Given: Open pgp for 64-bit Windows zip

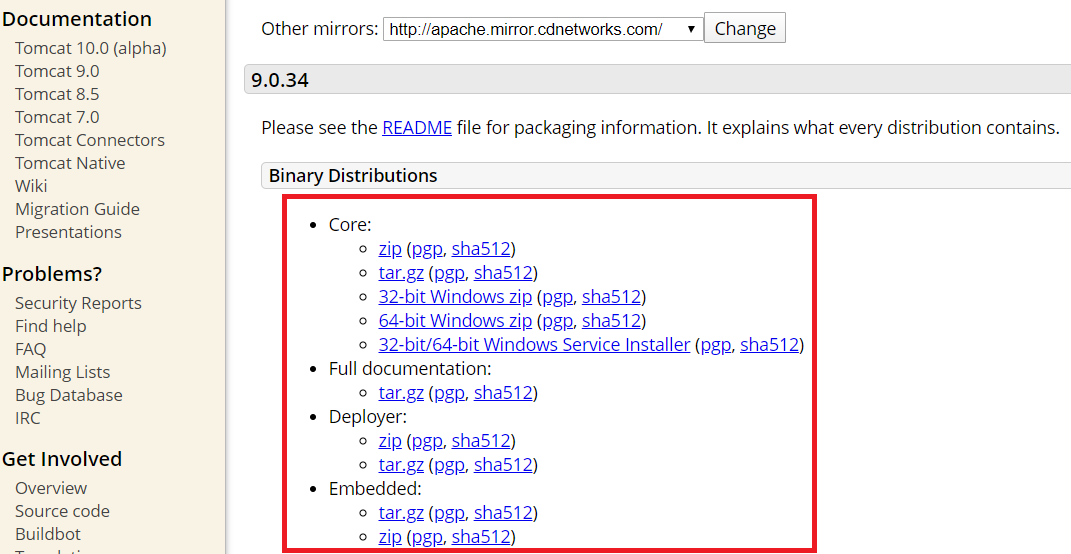Looking at the screenshot, I should [558, 320].
